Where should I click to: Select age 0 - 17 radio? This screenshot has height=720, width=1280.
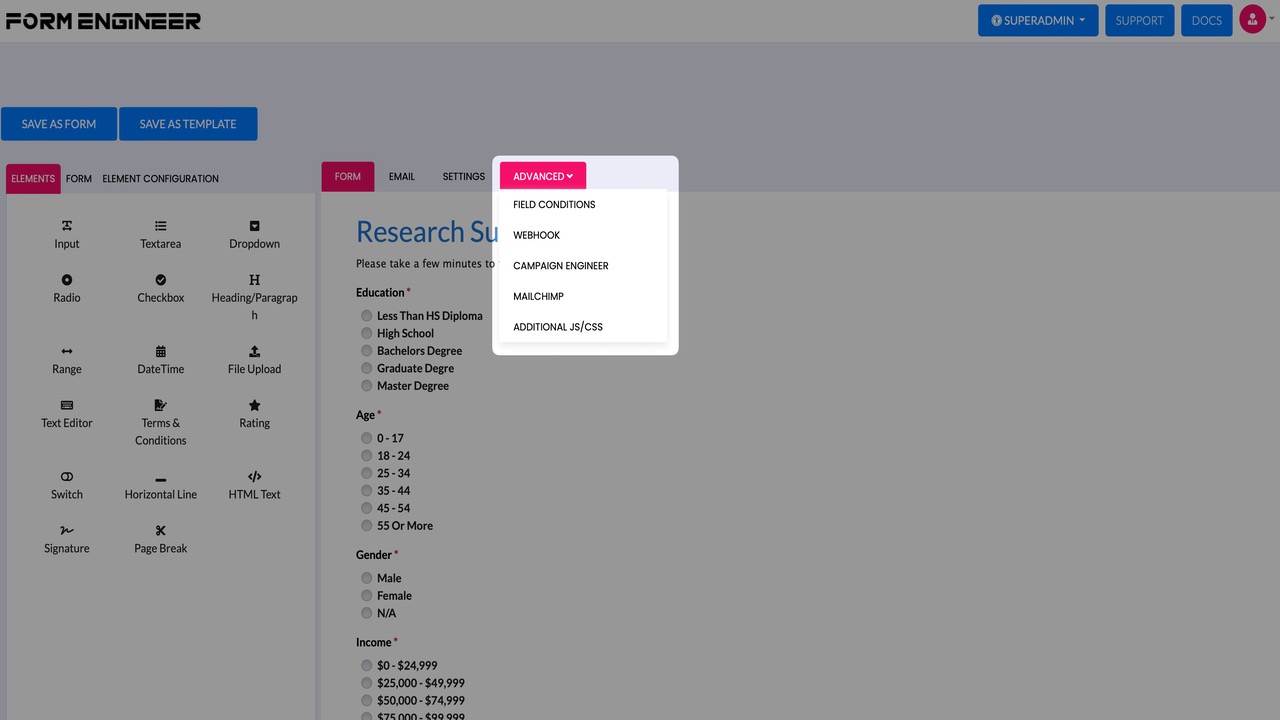(x=367, y=438)
